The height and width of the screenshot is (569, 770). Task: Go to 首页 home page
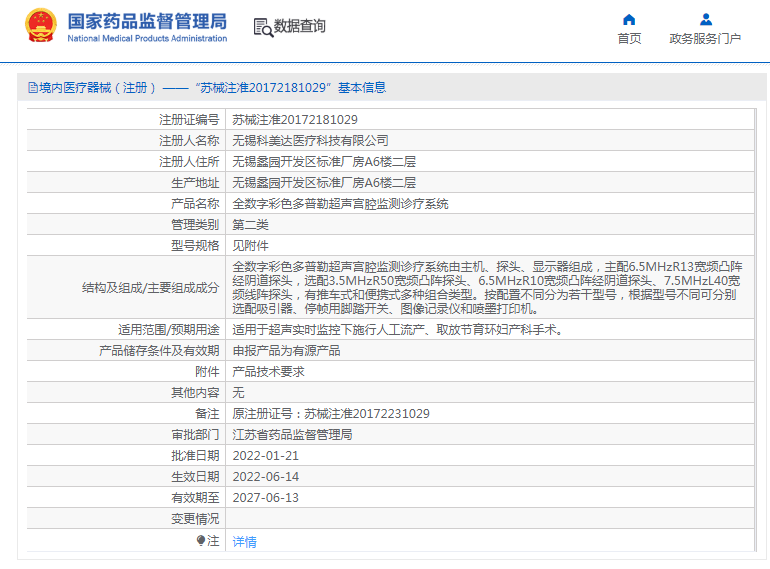tap(629, 38)
